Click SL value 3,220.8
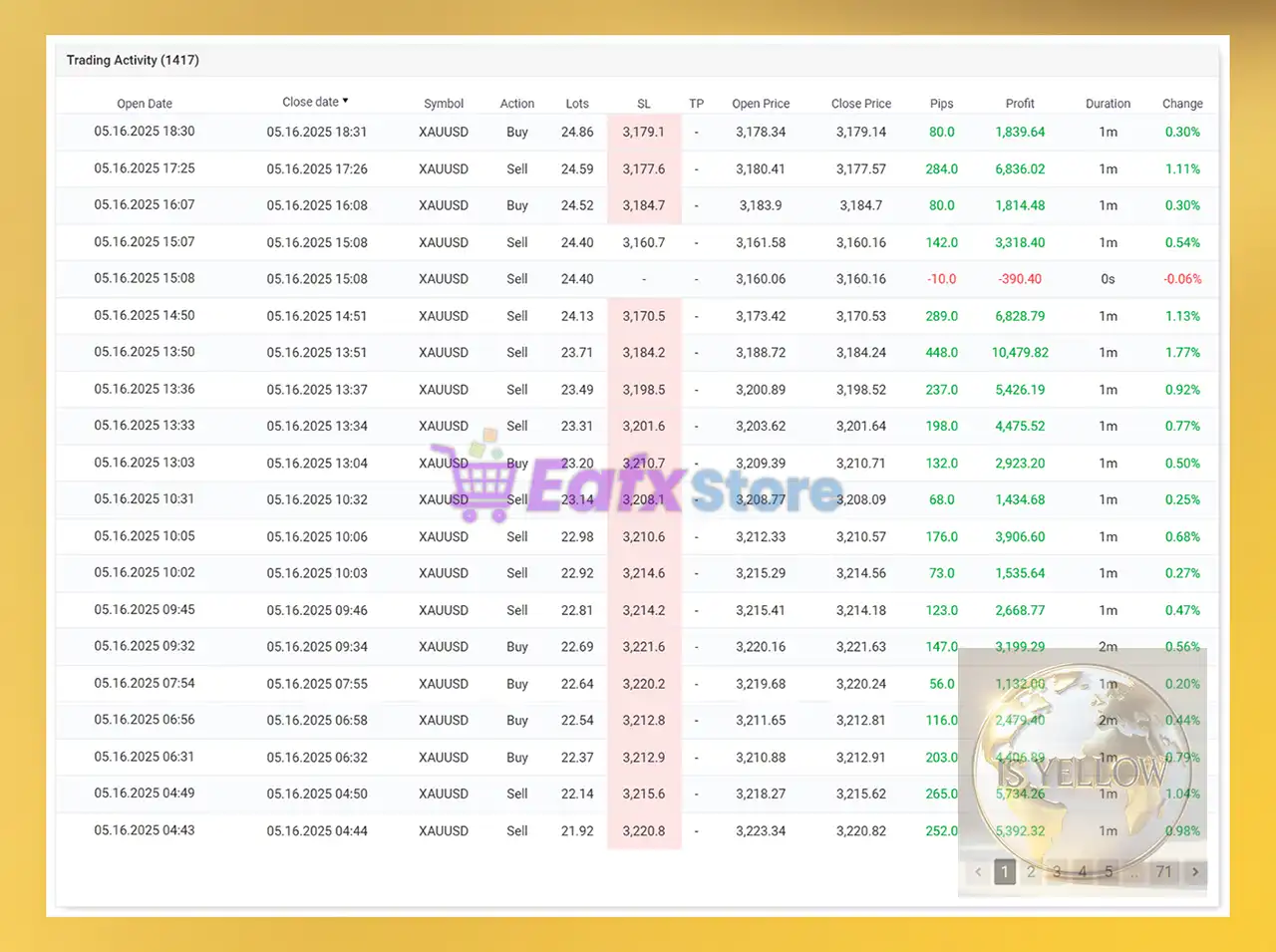Screen dimensions: 1276x952 pos(644,831)
